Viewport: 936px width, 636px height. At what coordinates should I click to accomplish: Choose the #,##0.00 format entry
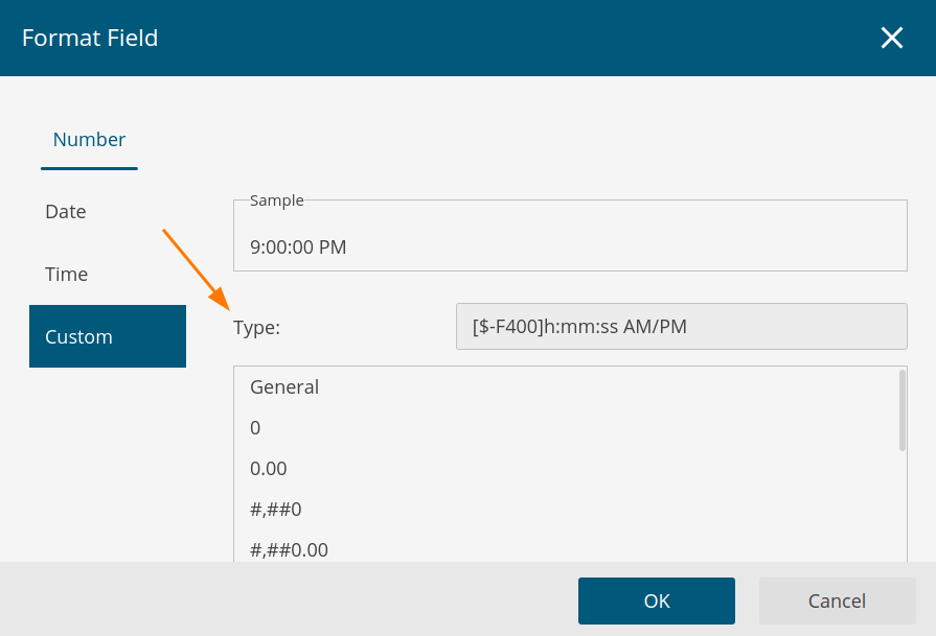tap(289, 549)
